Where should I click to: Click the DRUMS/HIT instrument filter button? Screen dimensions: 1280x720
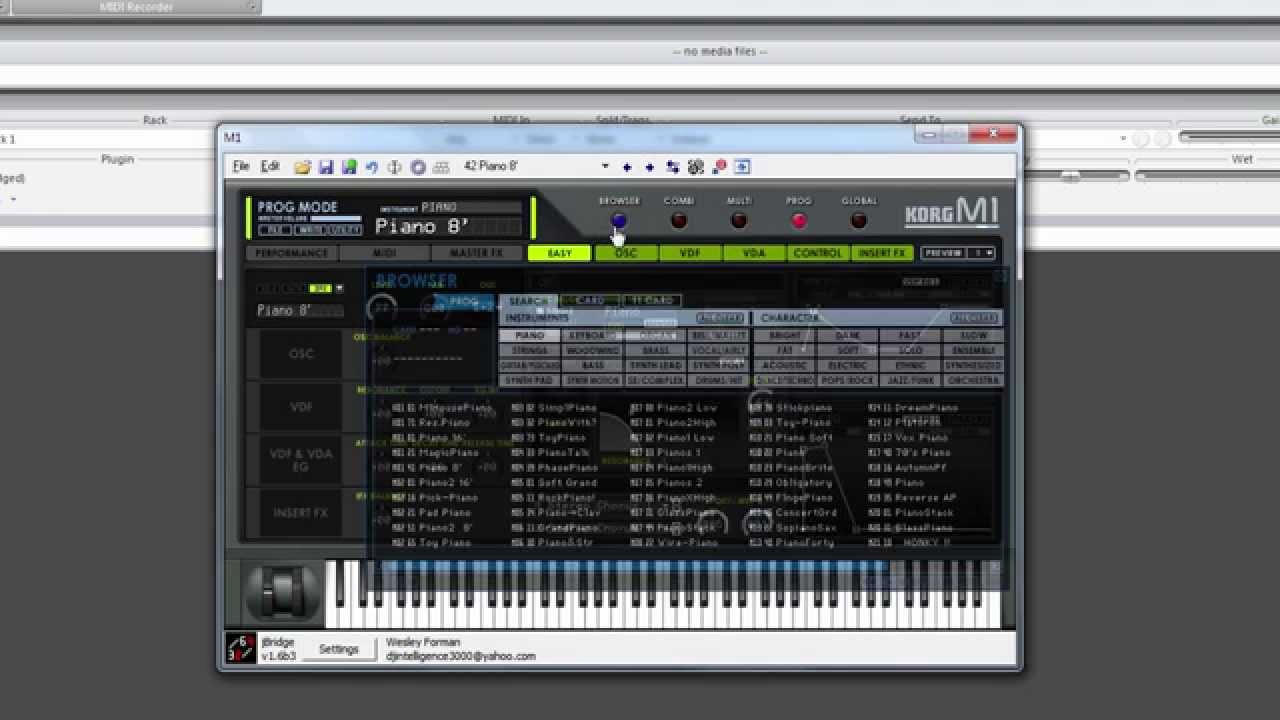click(719, 381)
